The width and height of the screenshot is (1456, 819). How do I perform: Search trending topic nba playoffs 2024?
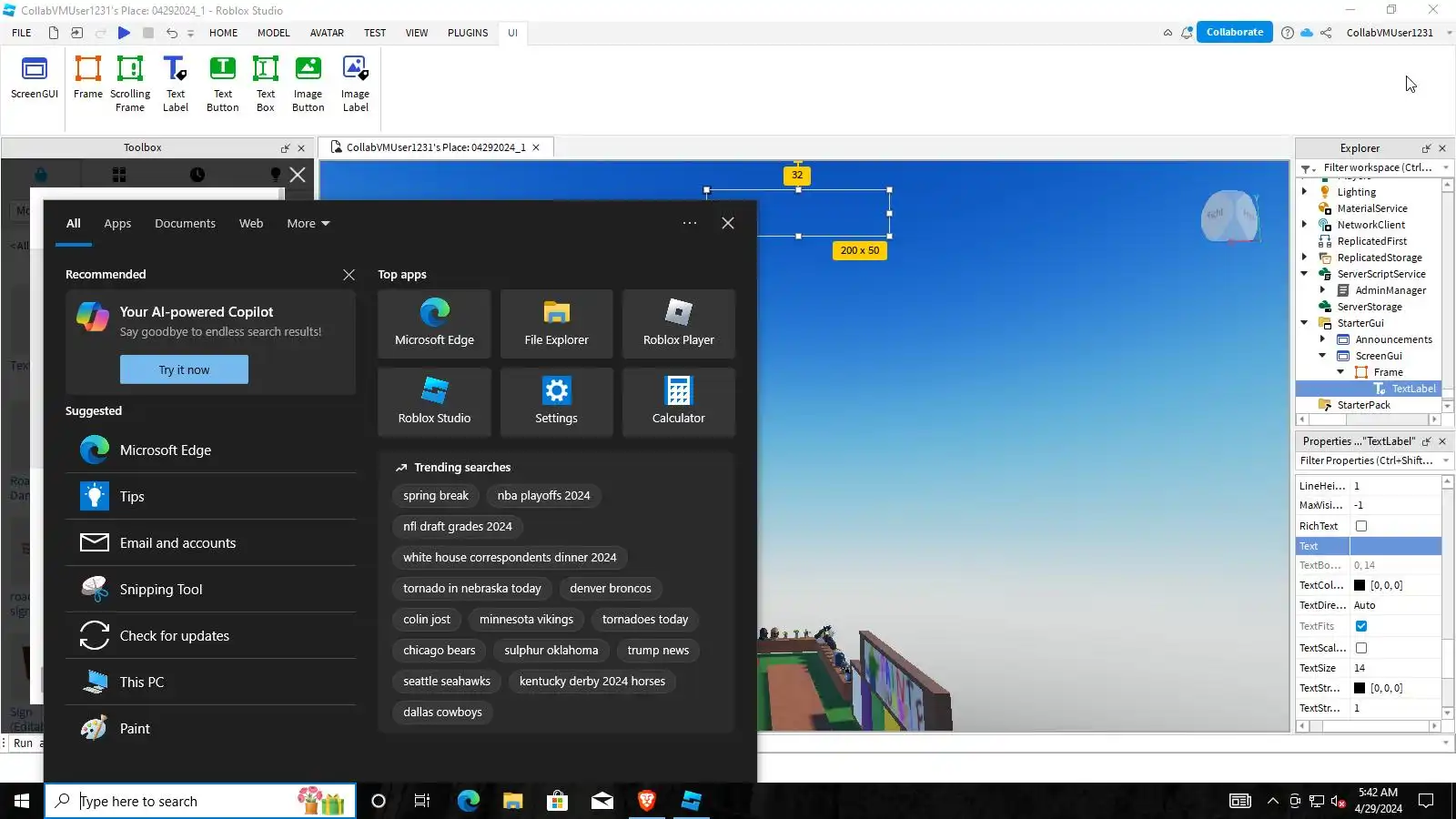coord(543,496)
